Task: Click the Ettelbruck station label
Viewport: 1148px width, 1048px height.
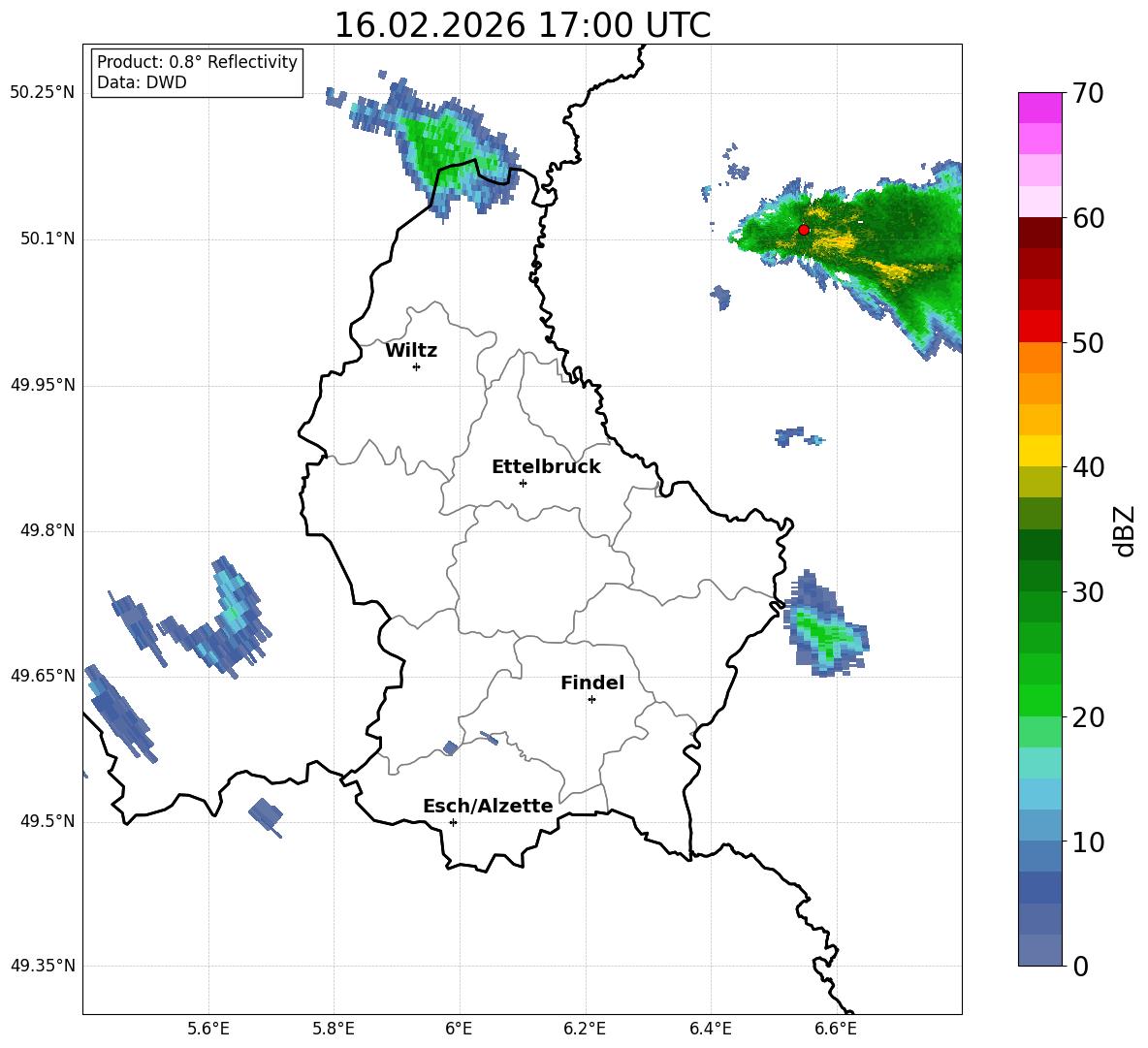Action: click(x=546, y=467)
